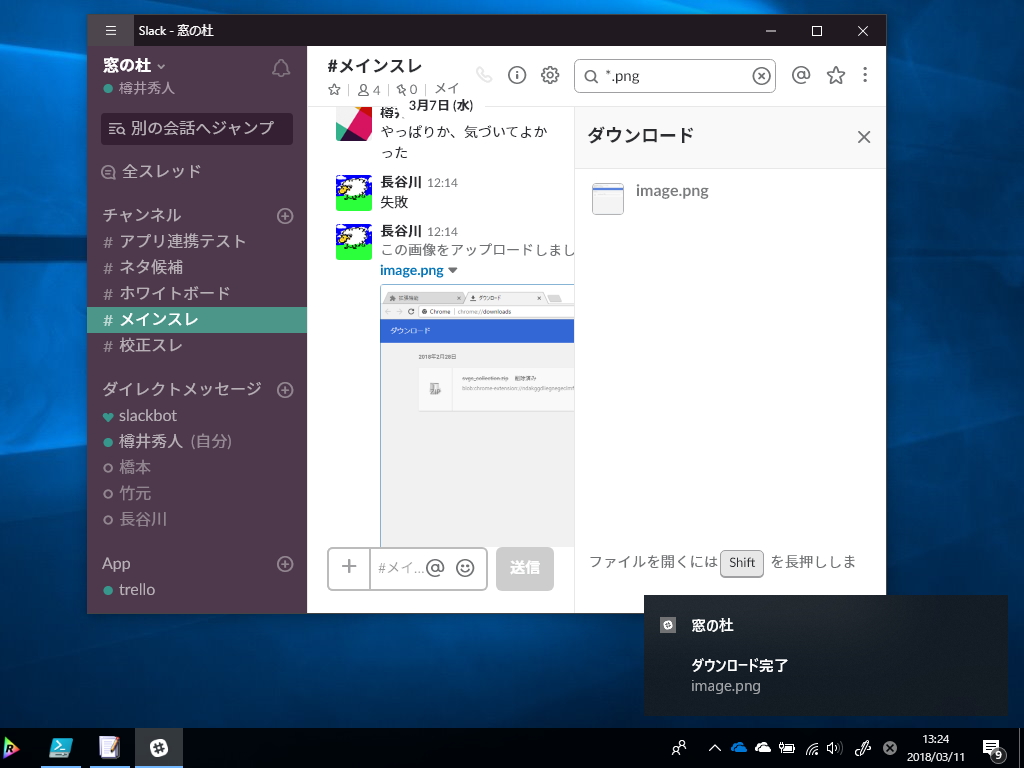
Task: View mentions using the @ icon
Action: [x=800, y=75]
